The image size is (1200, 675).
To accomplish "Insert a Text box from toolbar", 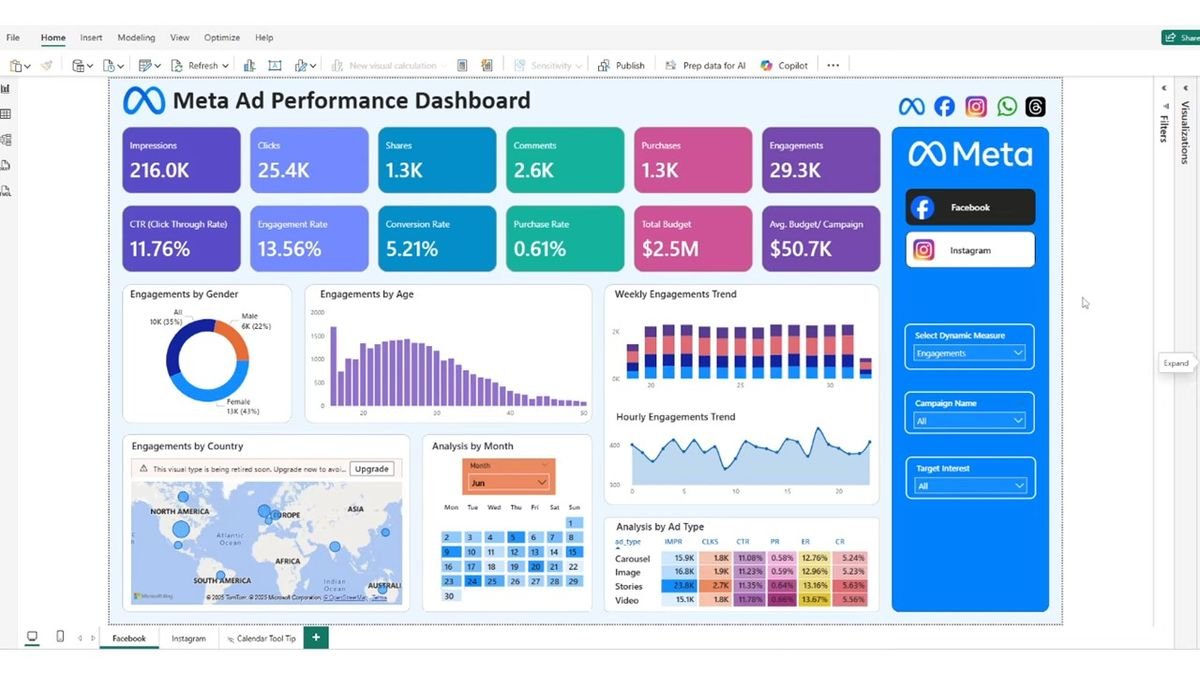I will click(275, 65).
